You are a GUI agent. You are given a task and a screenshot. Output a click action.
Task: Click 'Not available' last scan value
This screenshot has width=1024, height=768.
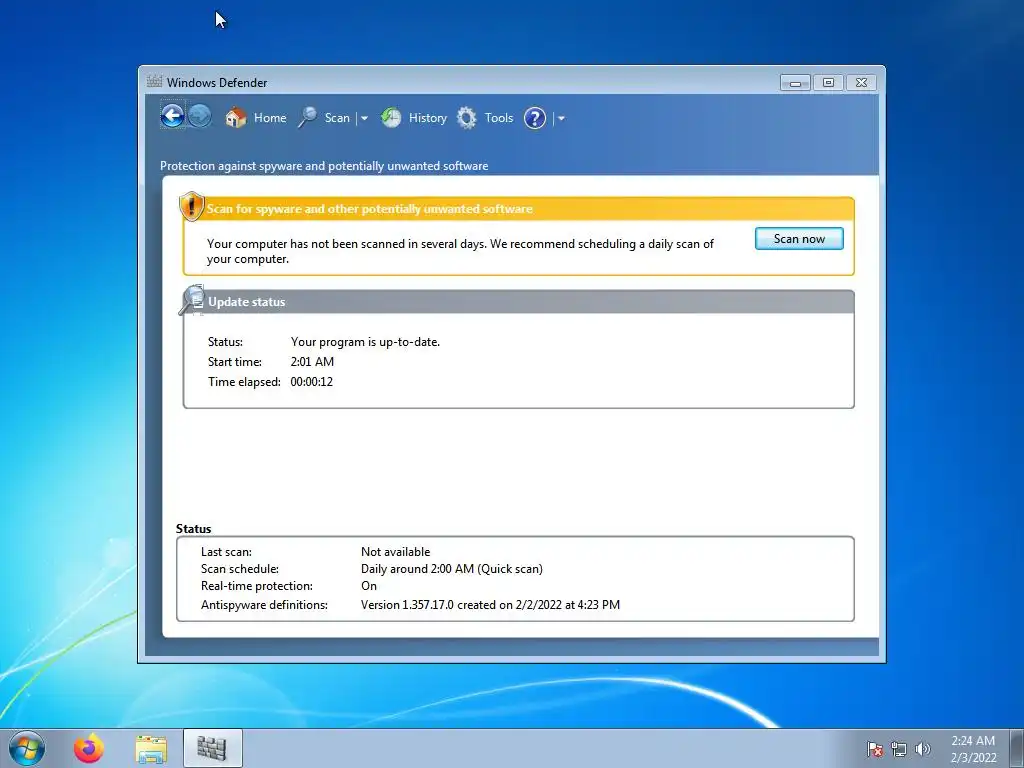point(396,552)
